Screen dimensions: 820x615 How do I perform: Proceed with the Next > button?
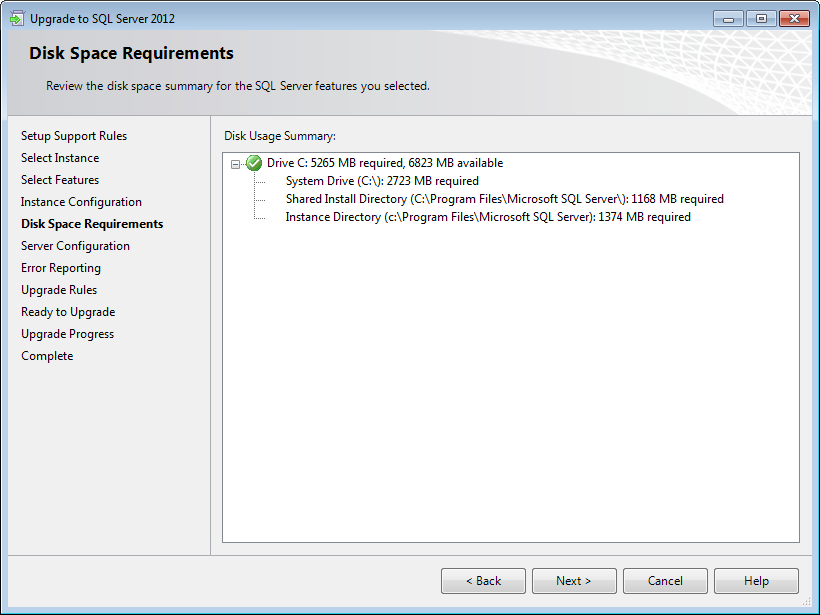(574, 581)
